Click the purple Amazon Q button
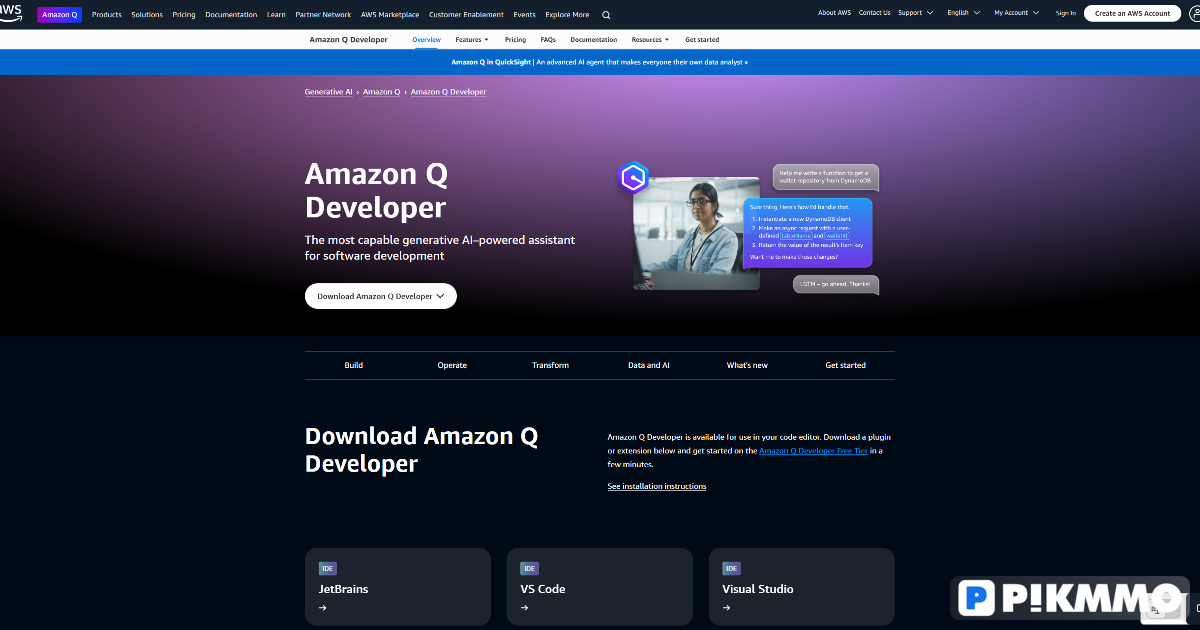The height and width of the screenshot is (630, 1200). pos(60,15)
